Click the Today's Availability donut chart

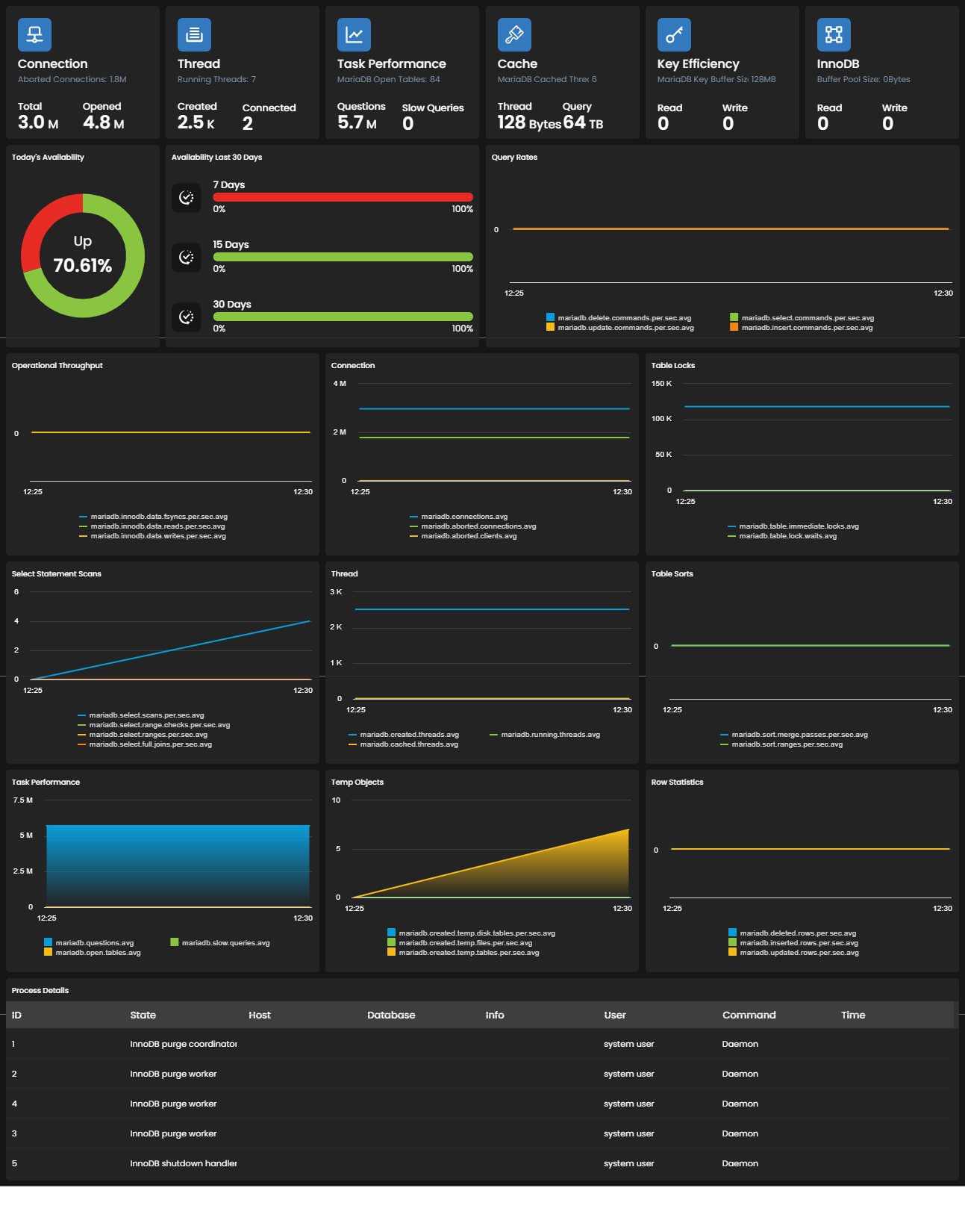(x=83, y=255)
